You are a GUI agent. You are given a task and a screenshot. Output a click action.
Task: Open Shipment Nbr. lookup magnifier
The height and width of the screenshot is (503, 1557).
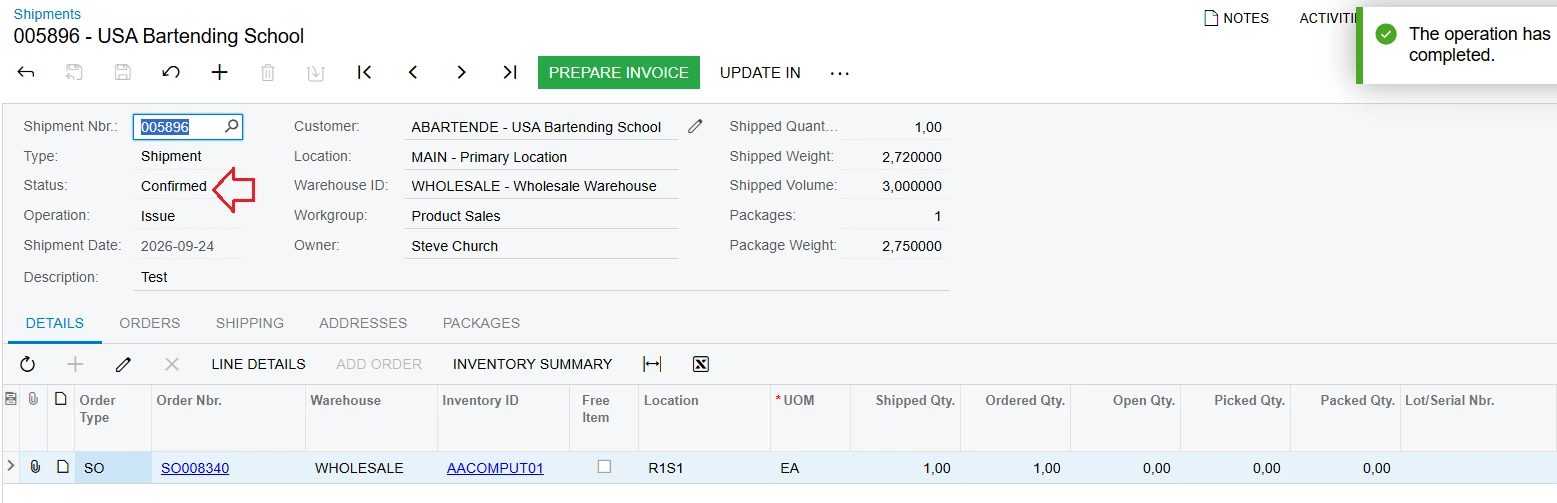pyautogui.click(x=231, y=126)
